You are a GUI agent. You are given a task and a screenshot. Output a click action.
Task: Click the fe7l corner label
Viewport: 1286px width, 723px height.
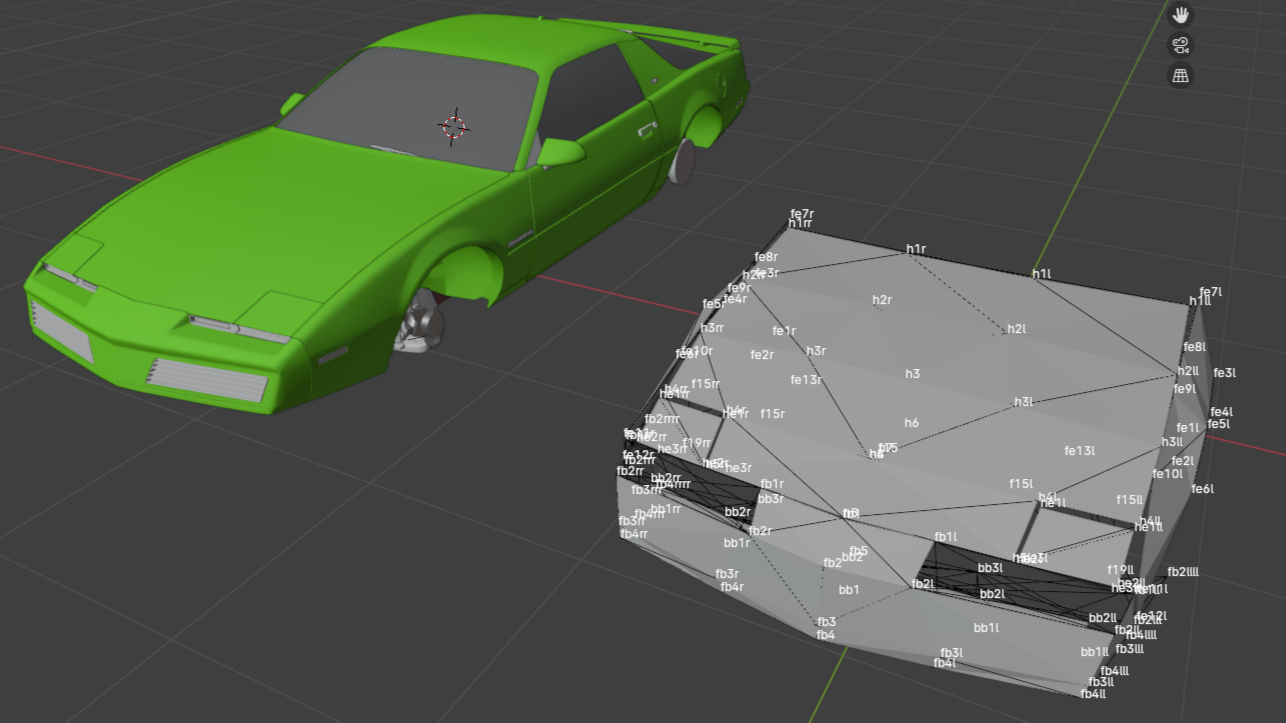1210,292
